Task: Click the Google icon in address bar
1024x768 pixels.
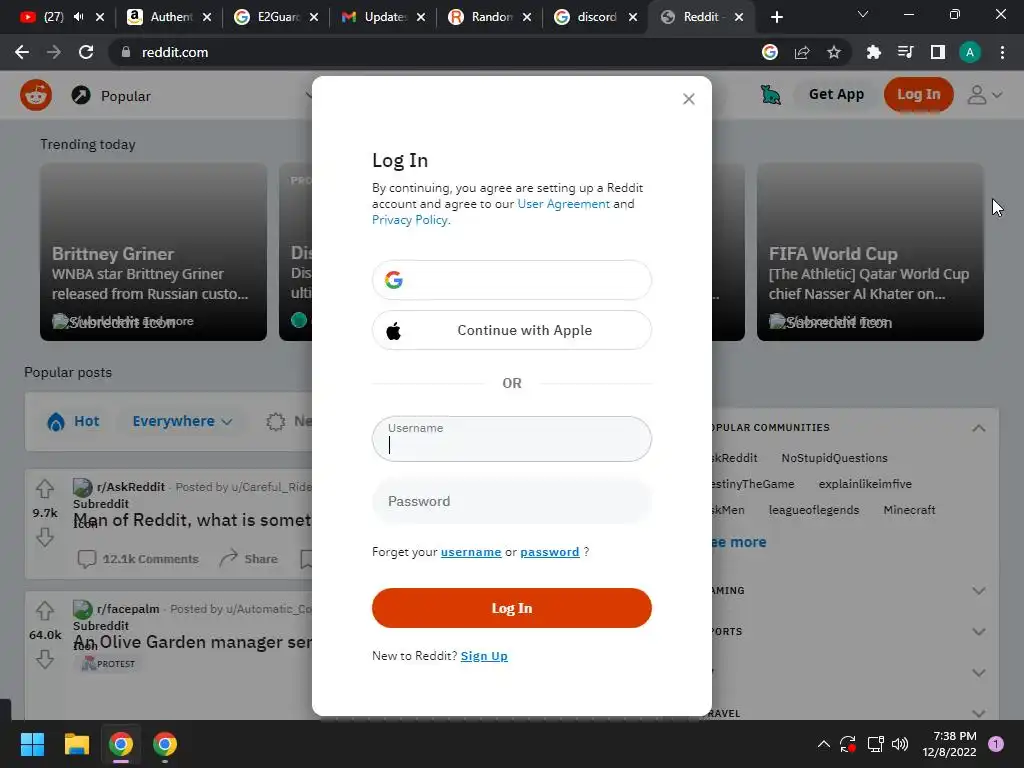Action: click(x=770, y=52)
